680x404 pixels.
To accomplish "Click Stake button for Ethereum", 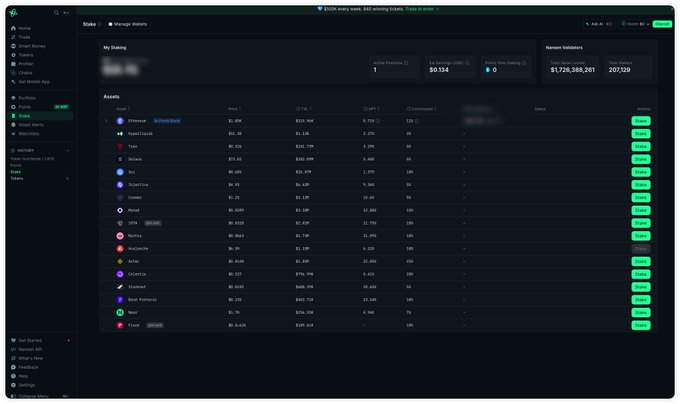I will [x=641, y=121].
